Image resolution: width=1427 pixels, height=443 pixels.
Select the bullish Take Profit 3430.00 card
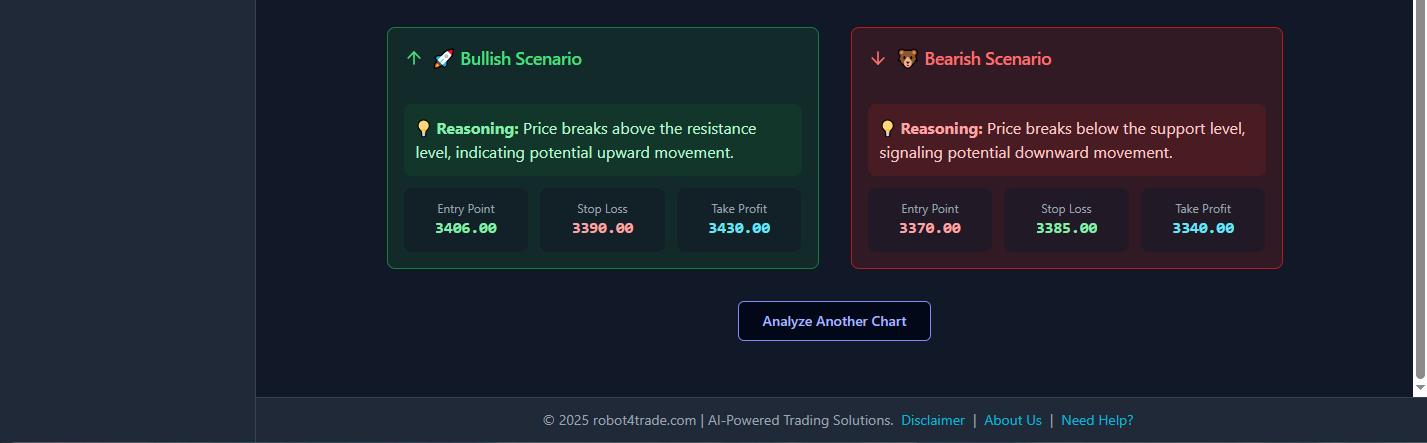(739, 220)
